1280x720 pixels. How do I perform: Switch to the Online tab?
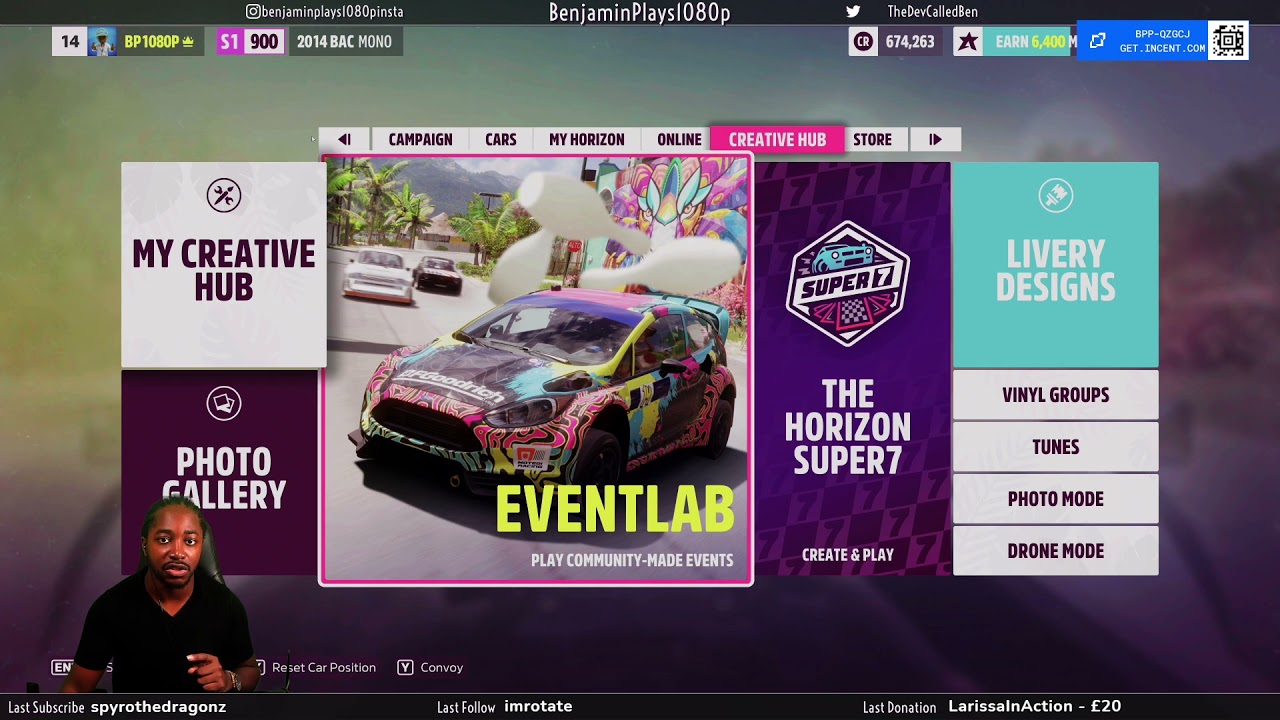(x=679, y=139)
